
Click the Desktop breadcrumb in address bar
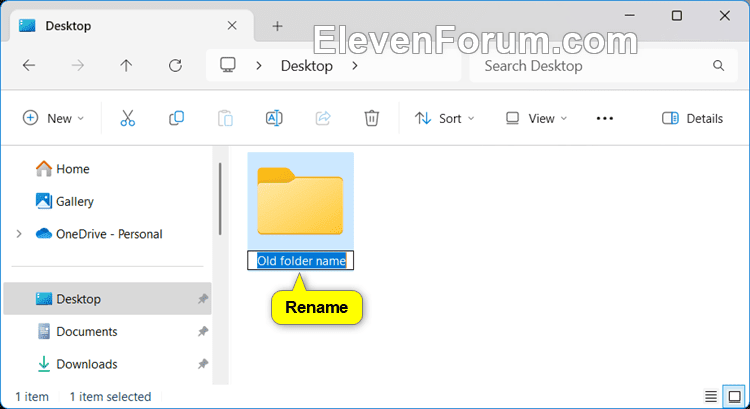307,66
